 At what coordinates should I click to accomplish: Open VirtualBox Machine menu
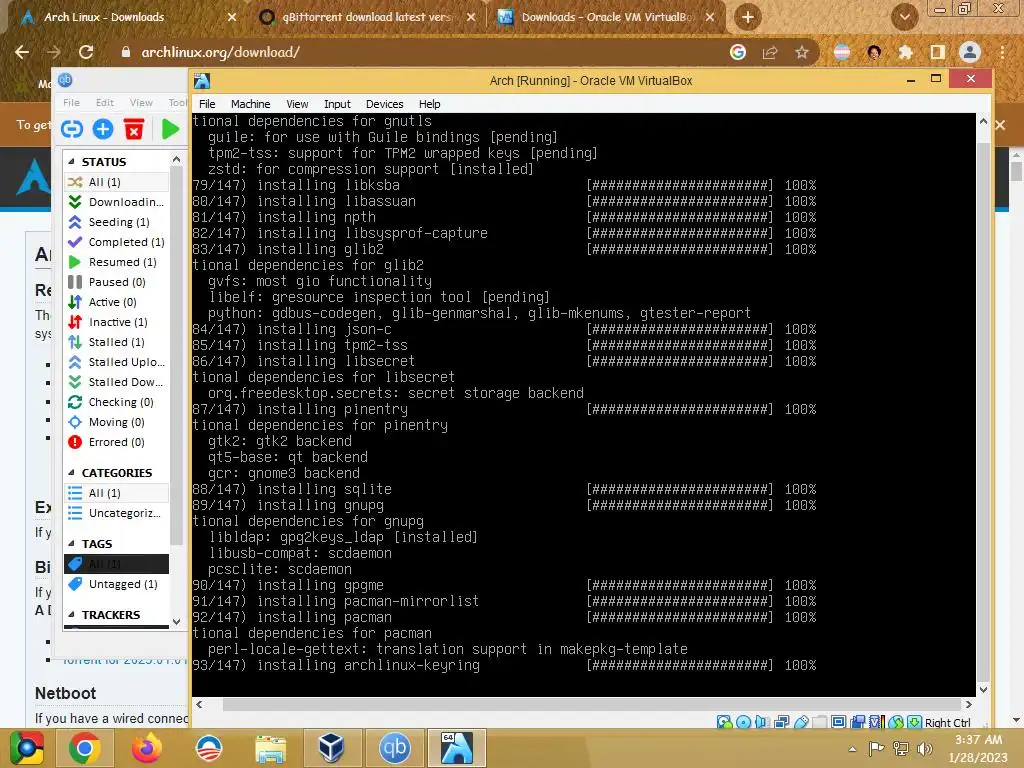click(250, 104)
